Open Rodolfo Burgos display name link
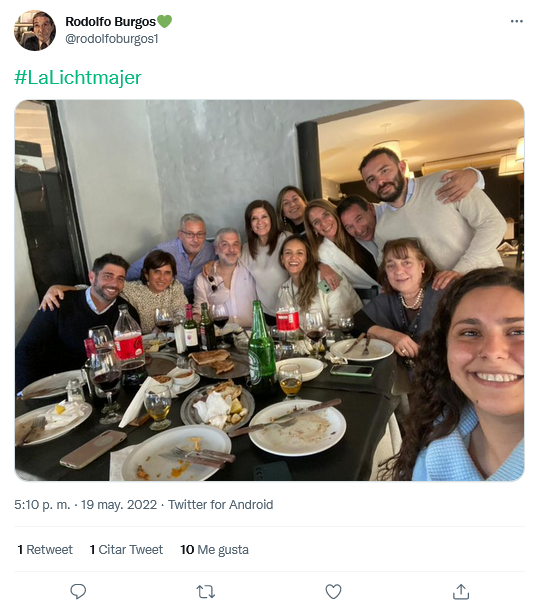The image size is (535, 609). coord(110,22)
